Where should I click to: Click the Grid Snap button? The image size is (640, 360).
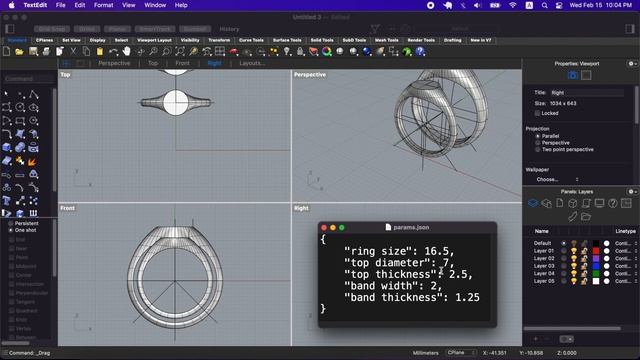click(x=52, y=29)
